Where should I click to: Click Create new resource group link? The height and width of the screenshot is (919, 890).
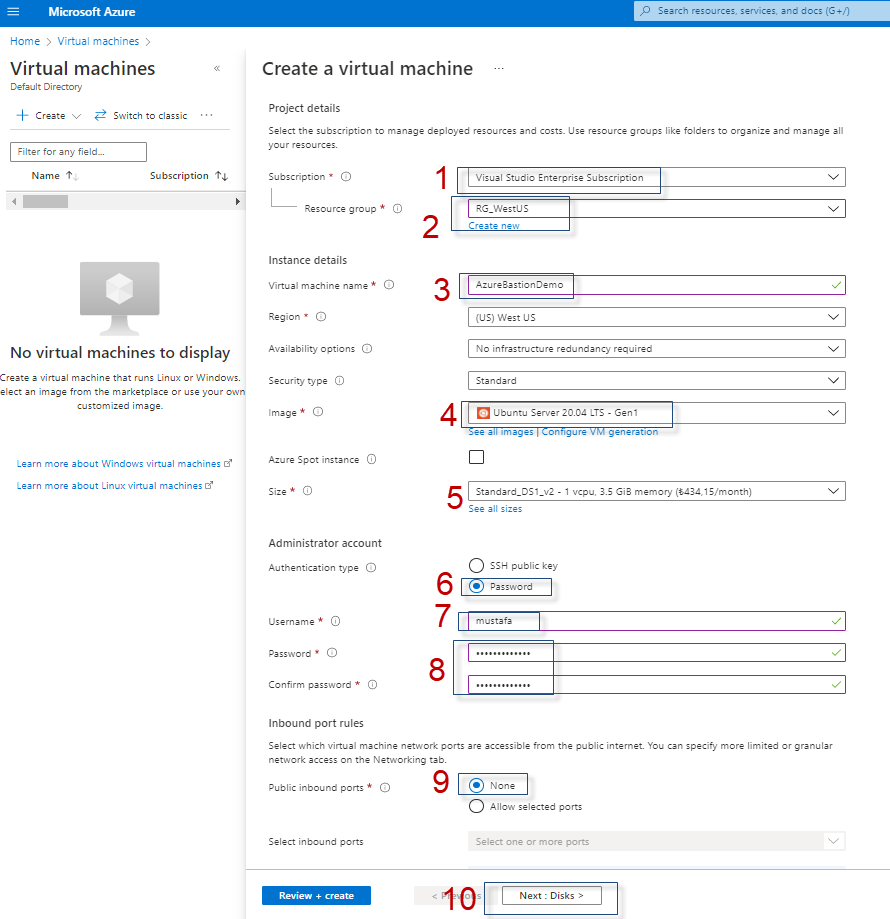coord(494,226)
